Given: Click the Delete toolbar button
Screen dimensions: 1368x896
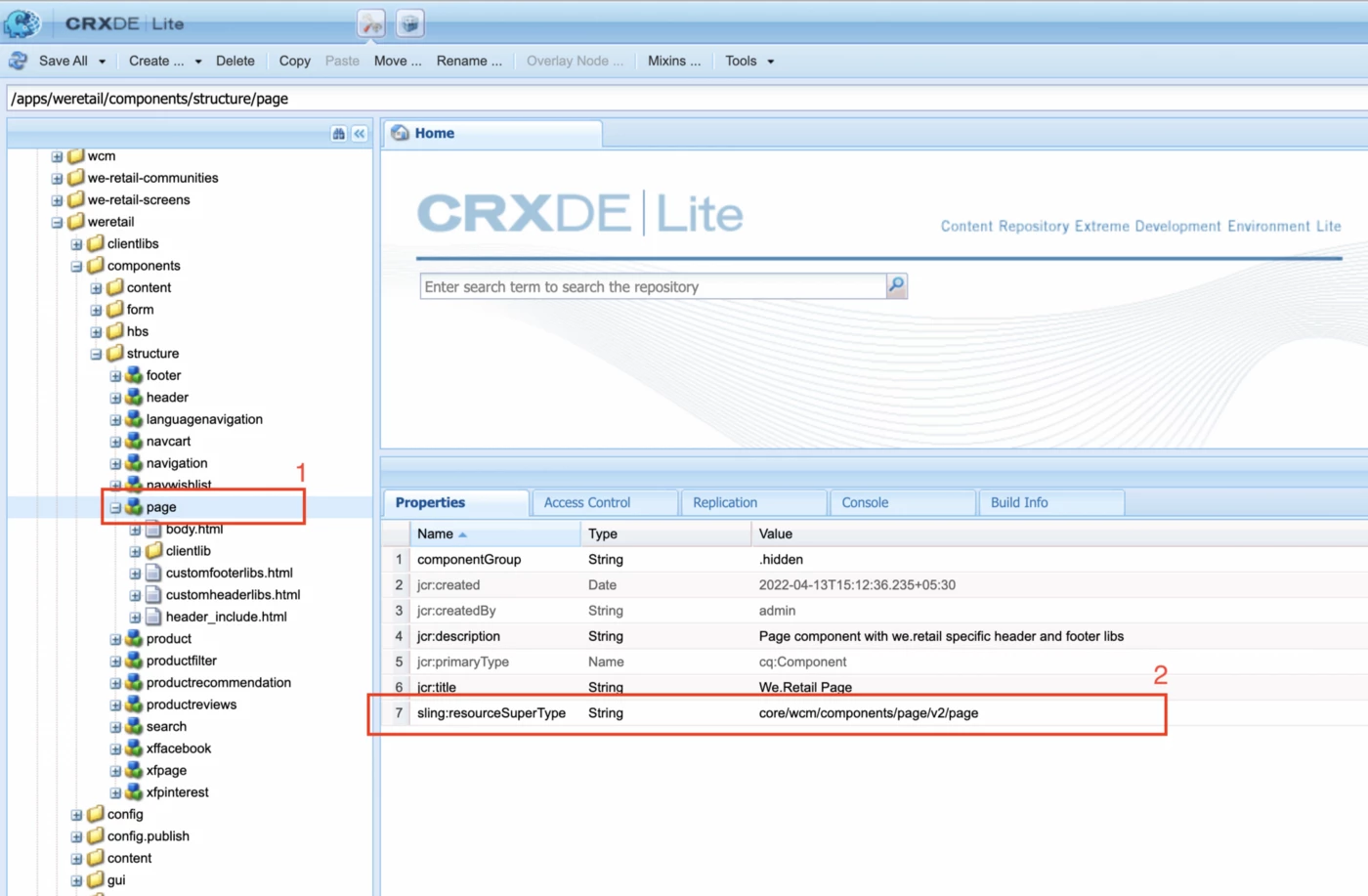Looking at the screenshot, I should [x=235, y=61].
